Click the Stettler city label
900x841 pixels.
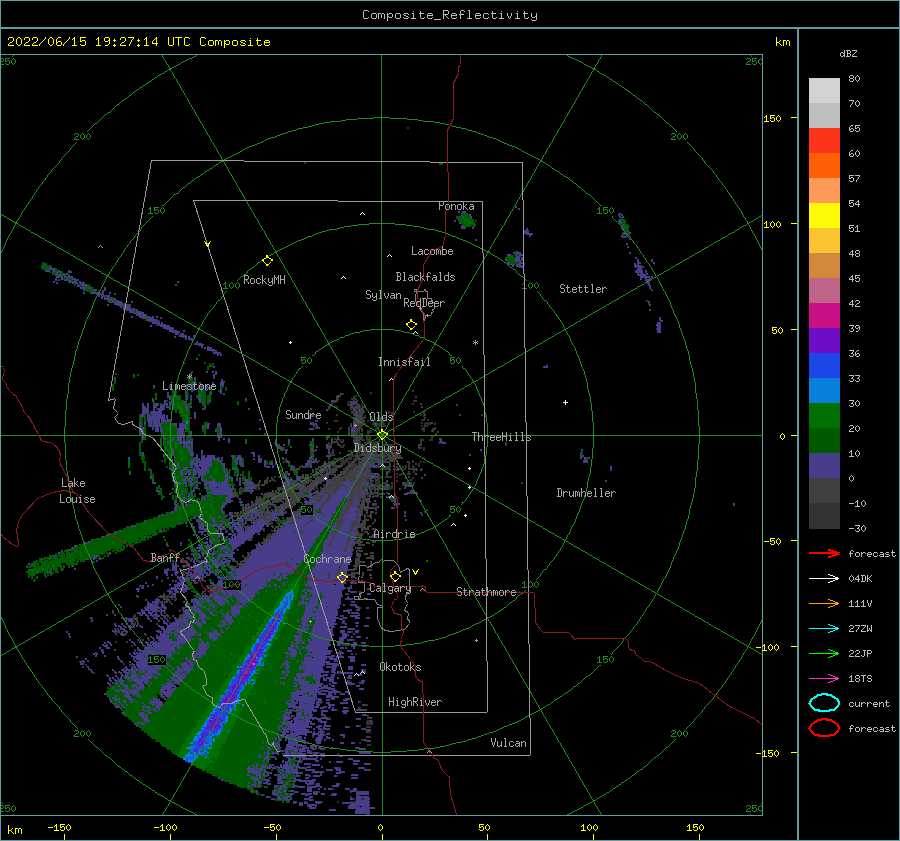[583, 289]
